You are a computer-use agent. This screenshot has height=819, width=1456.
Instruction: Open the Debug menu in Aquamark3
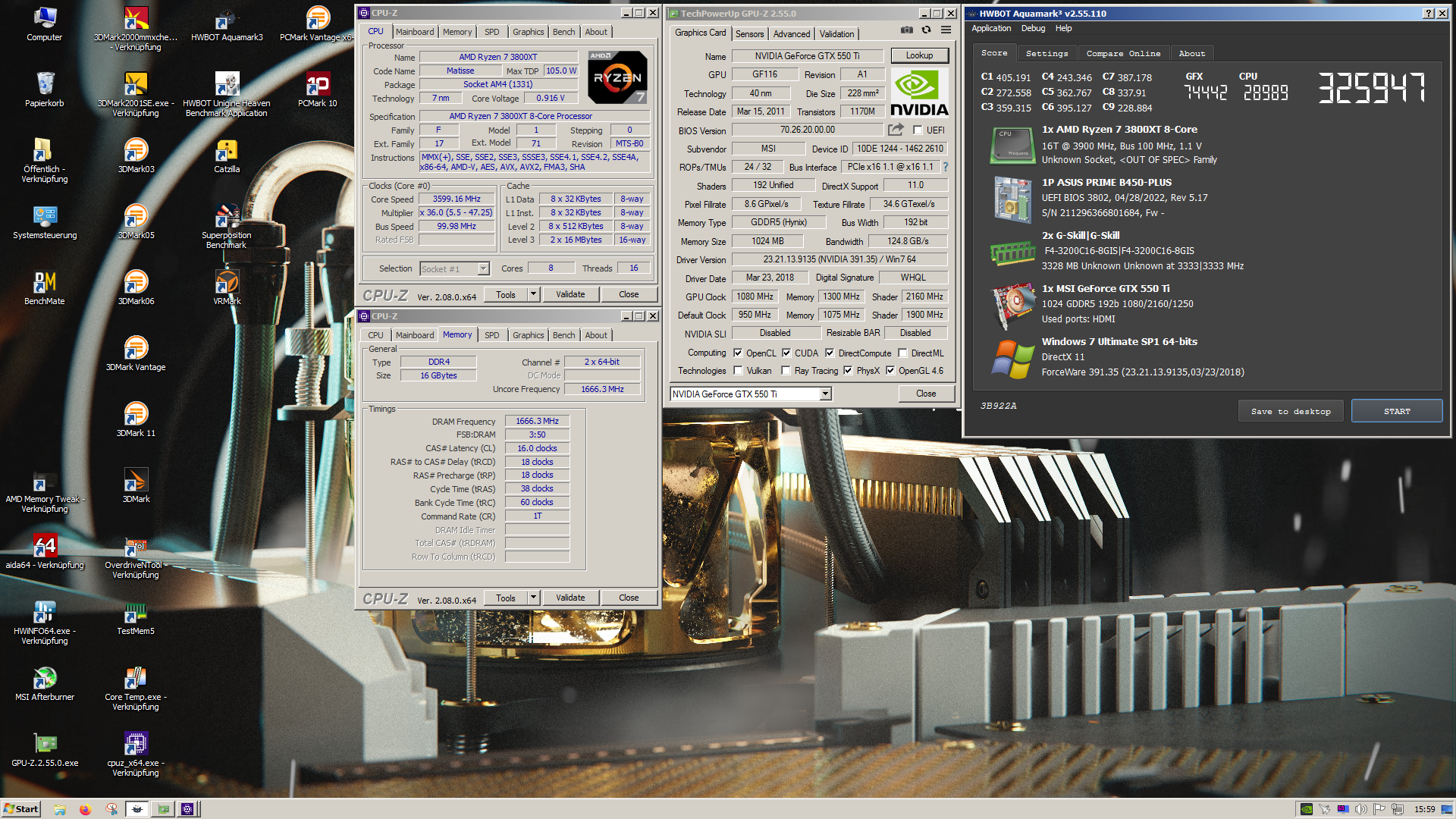pyautogui.click(x=1033, y=28)
